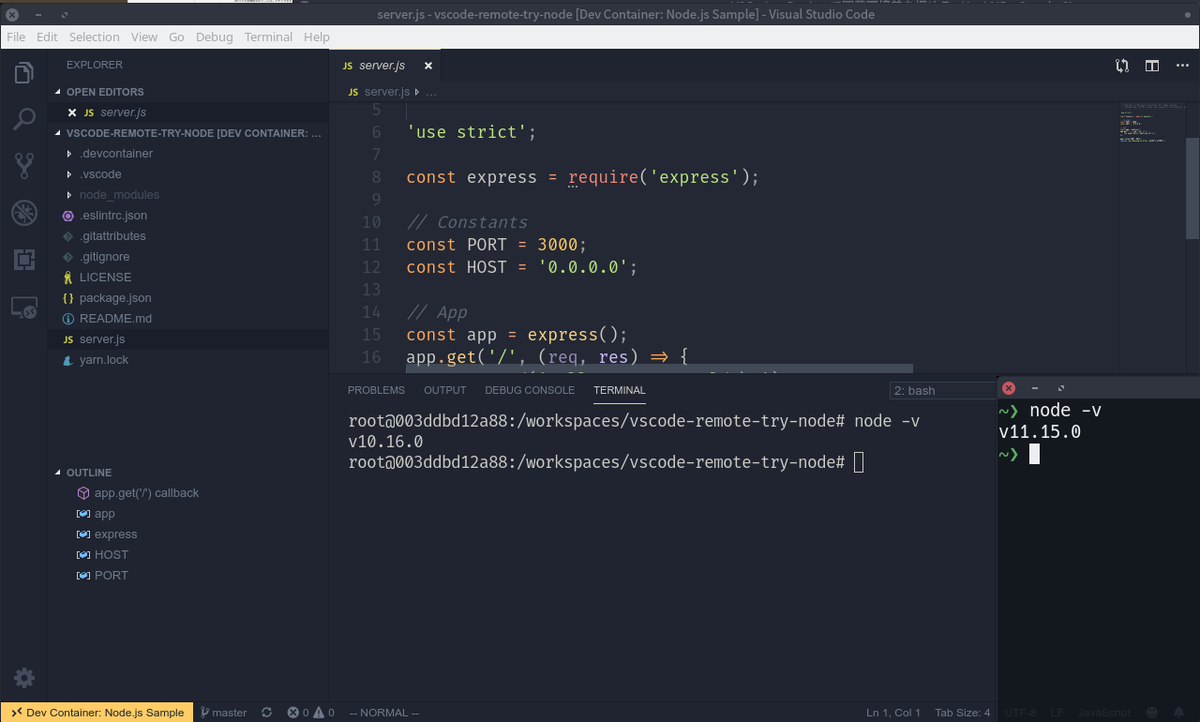1200x722 pixels.
Task: Open the Manage settings gear
Action: tap(24, 678)
